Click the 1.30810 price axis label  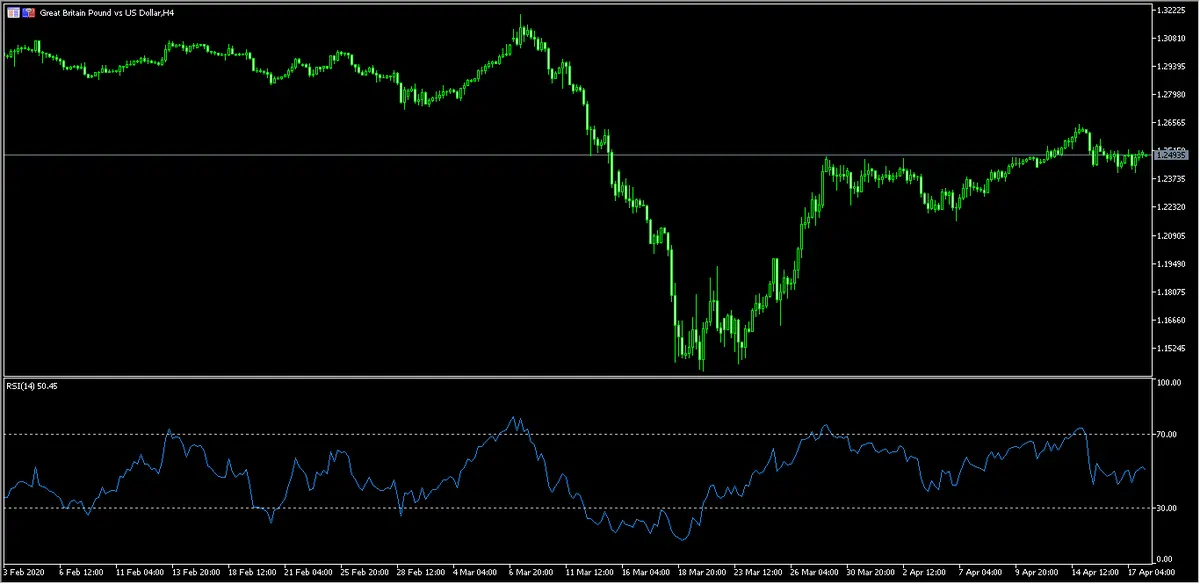tap(1170, 39)
